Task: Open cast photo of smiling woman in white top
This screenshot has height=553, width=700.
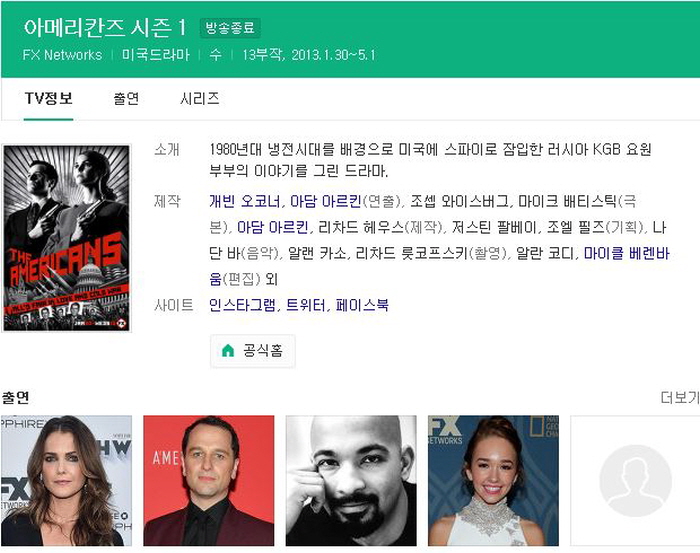Action: (x=493, y=481)
